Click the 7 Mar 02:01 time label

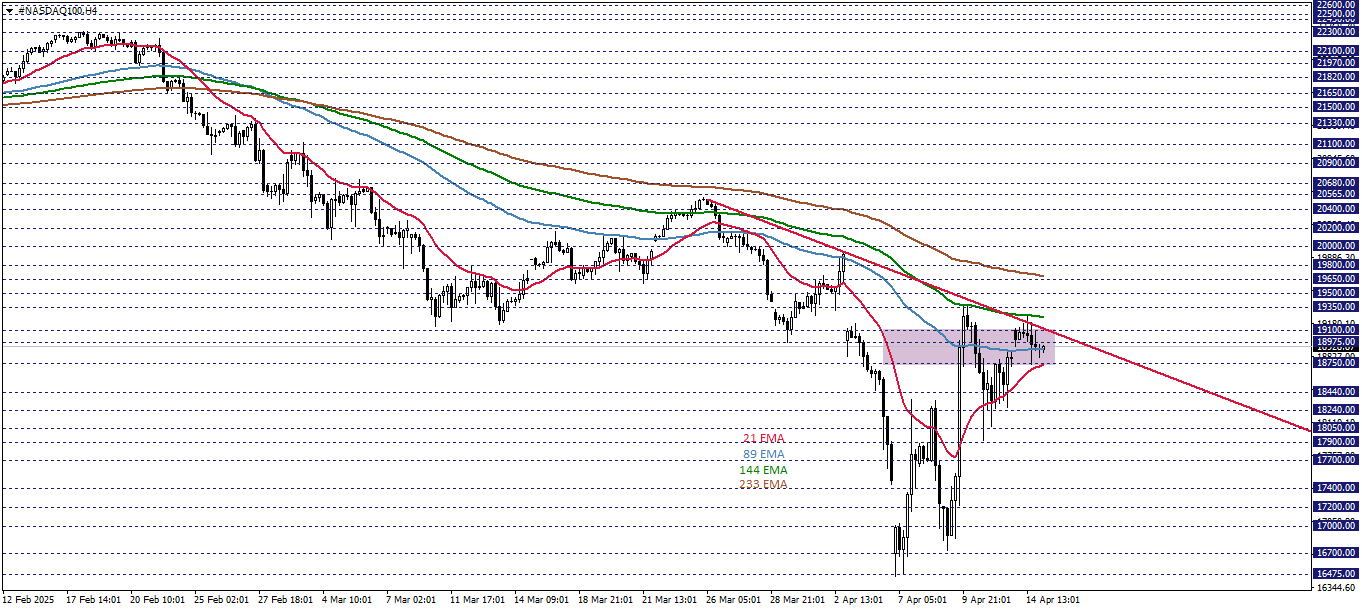click(411, 600)
